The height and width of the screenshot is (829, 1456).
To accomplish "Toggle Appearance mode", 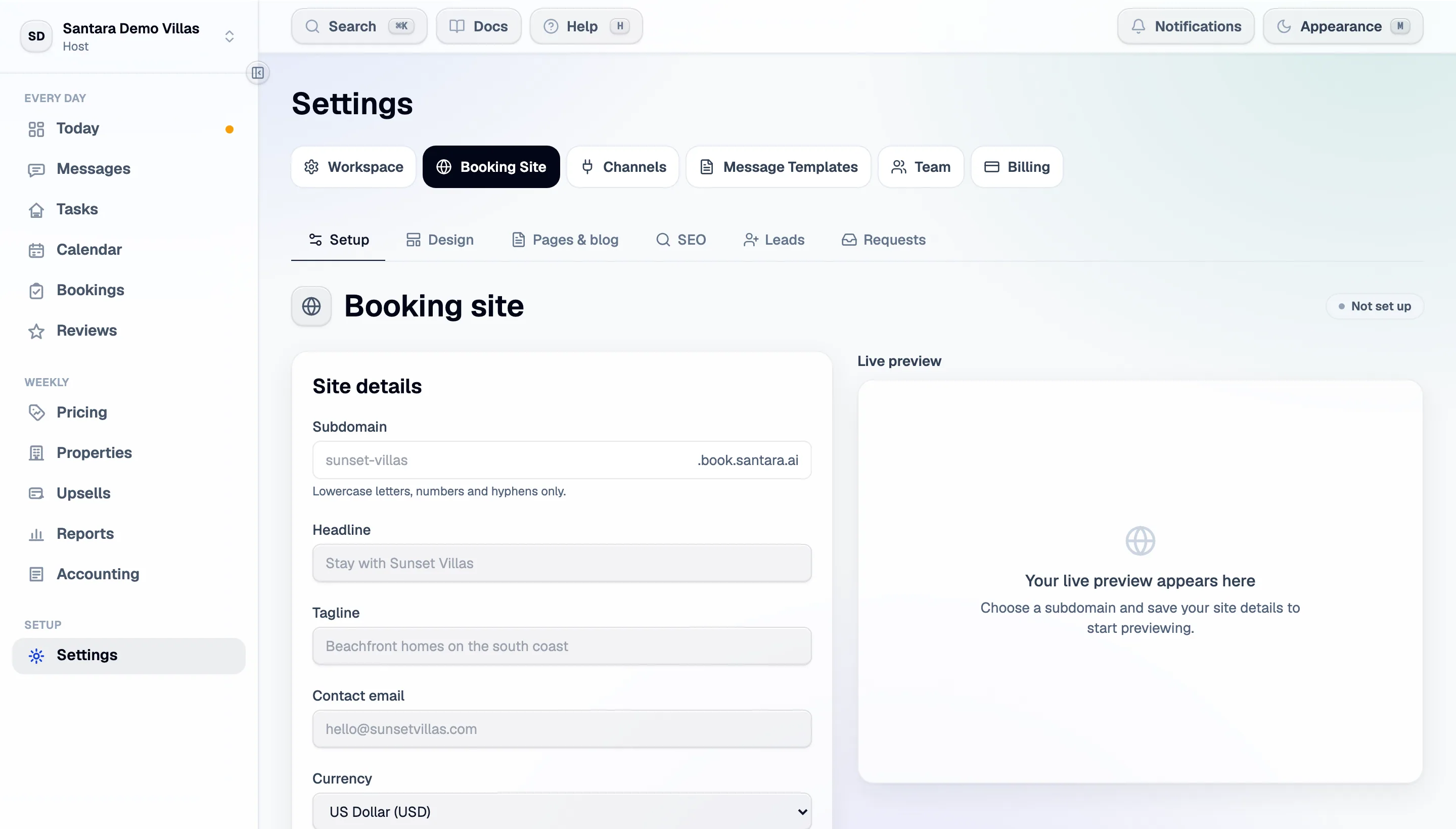I will [x=1343, y=26].
